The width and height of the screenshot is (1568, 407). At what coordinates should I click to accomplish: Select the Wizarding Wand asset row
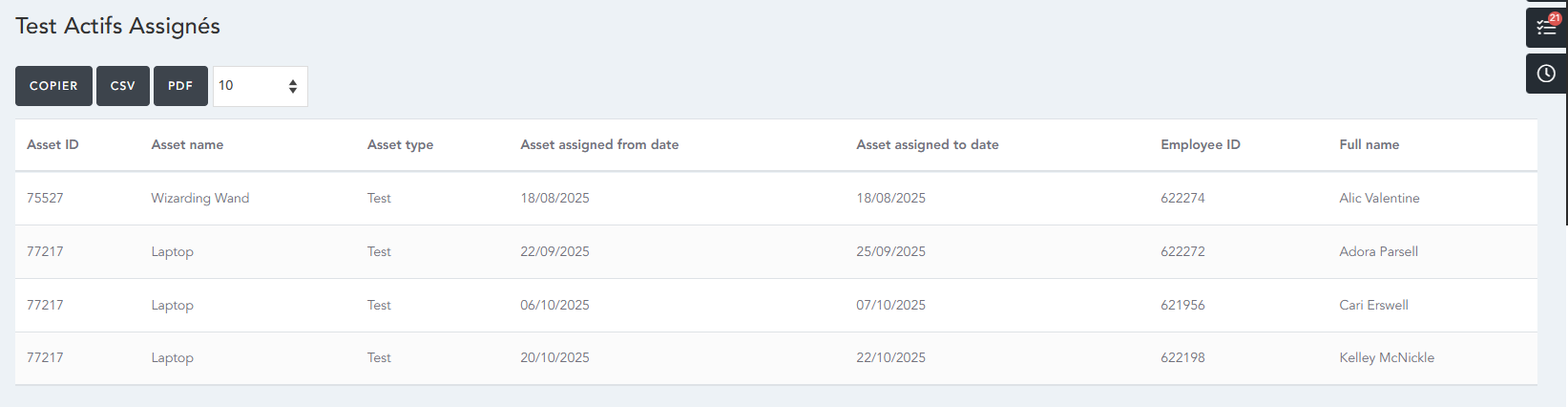[x=199, y=199]
